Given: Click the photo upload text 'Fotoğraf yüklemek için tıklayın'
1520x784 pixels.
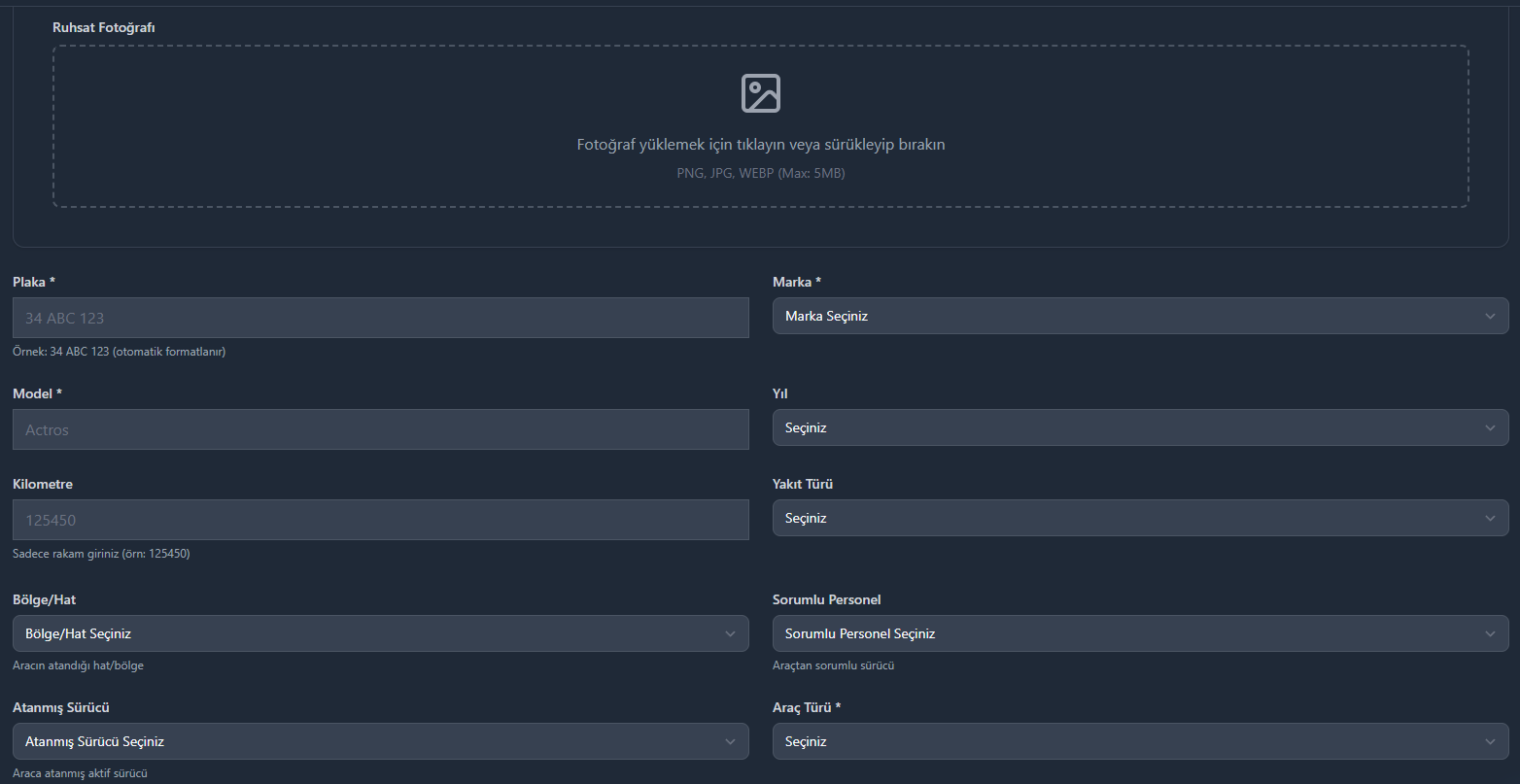Looking at the screenshot, I should (x=760, y=145).
